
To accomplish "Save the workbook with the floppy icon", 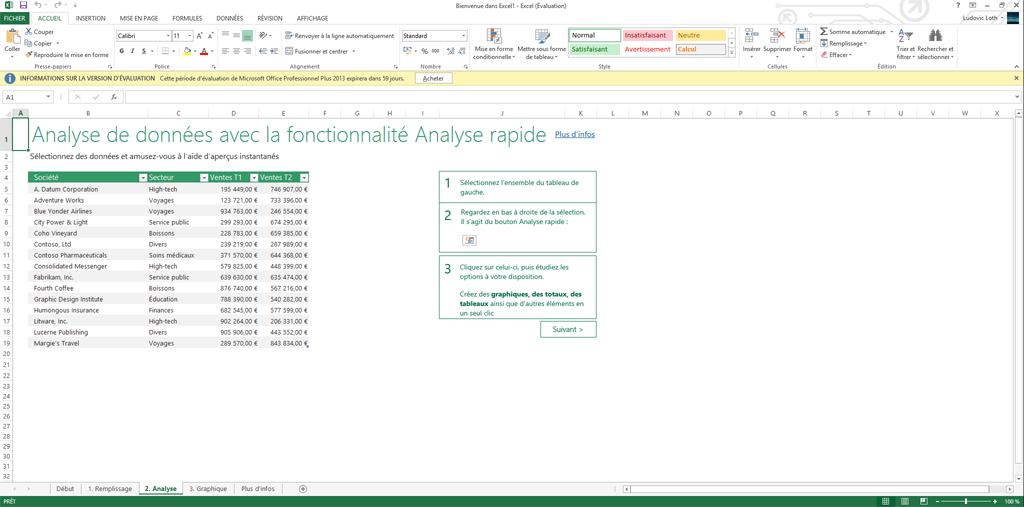I will click(22, 5).
